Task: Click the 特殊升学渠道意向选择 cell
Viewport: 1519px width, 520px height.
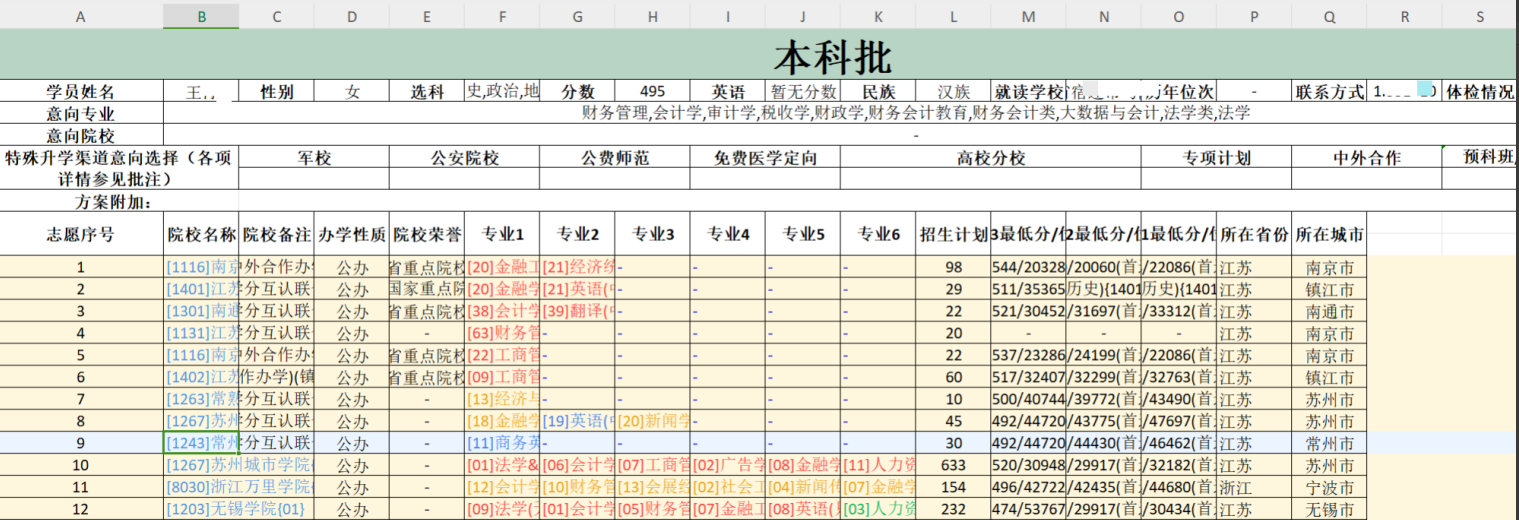Action: 119,168
